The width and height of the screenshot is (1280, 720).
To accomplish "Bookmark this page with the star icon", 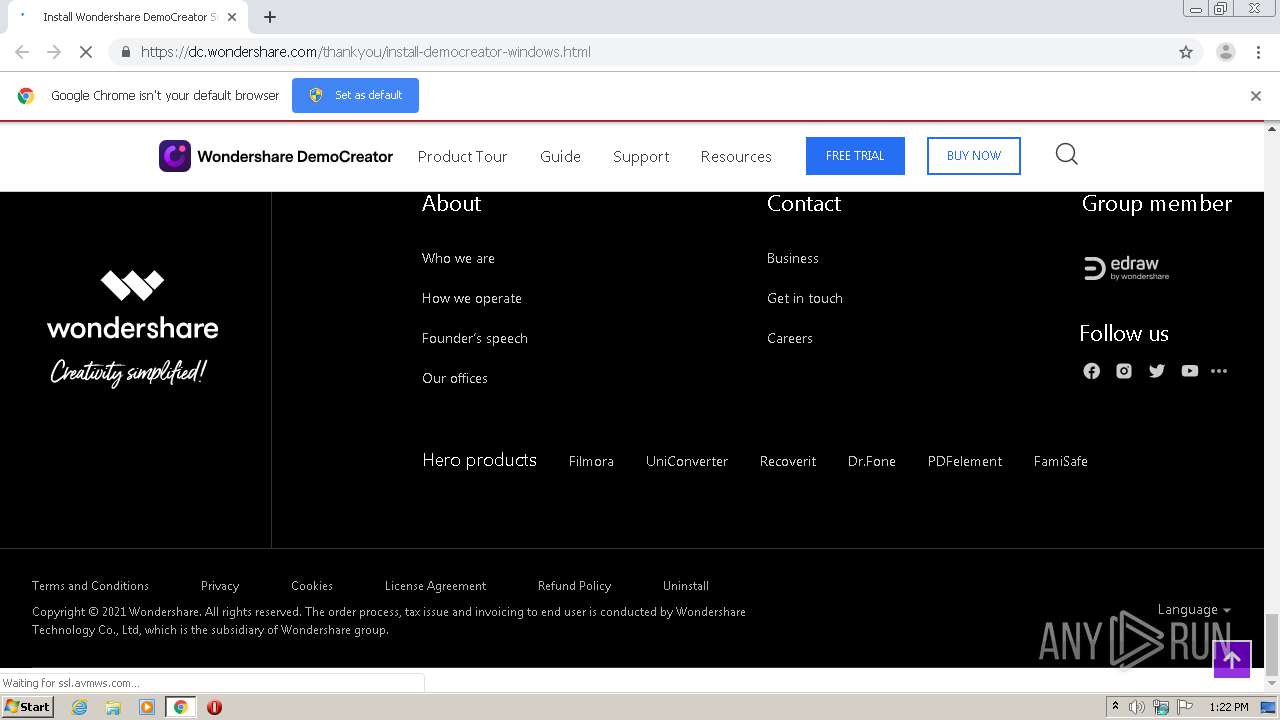I will pyautogui.click(x=1186, y=52).
